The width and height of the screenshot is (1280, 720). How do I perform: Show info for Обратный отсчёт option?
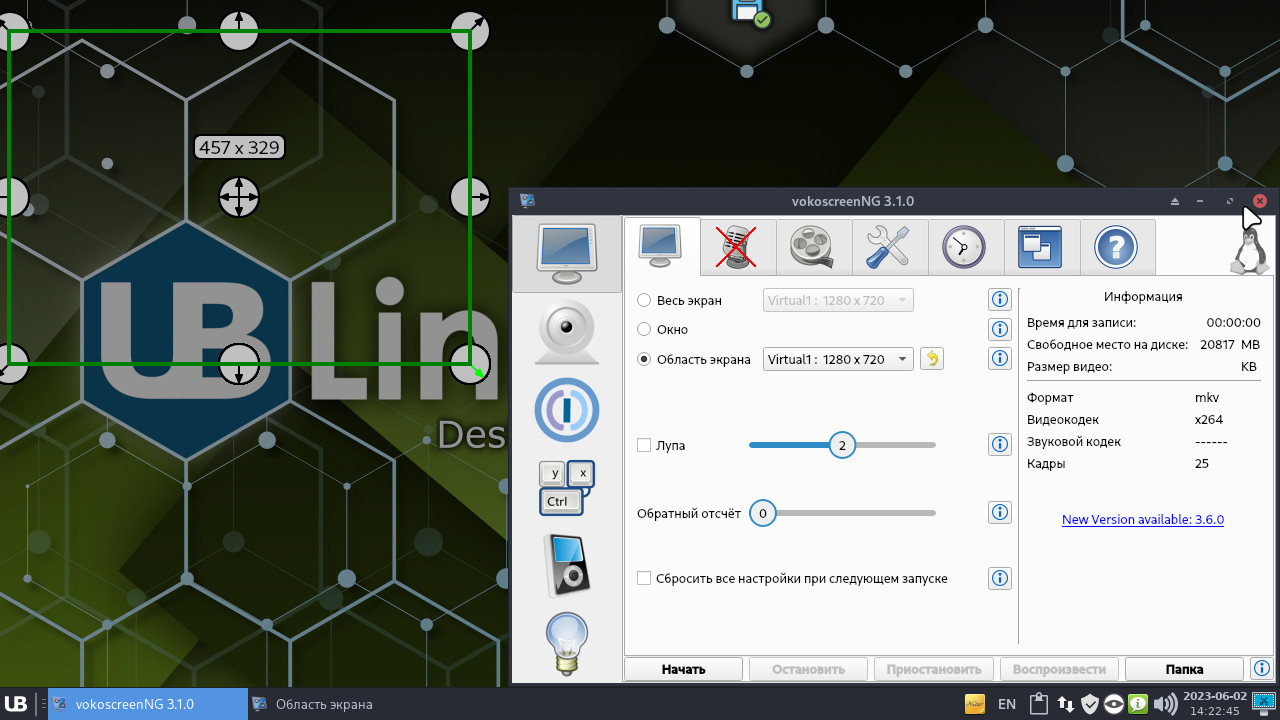999,512
